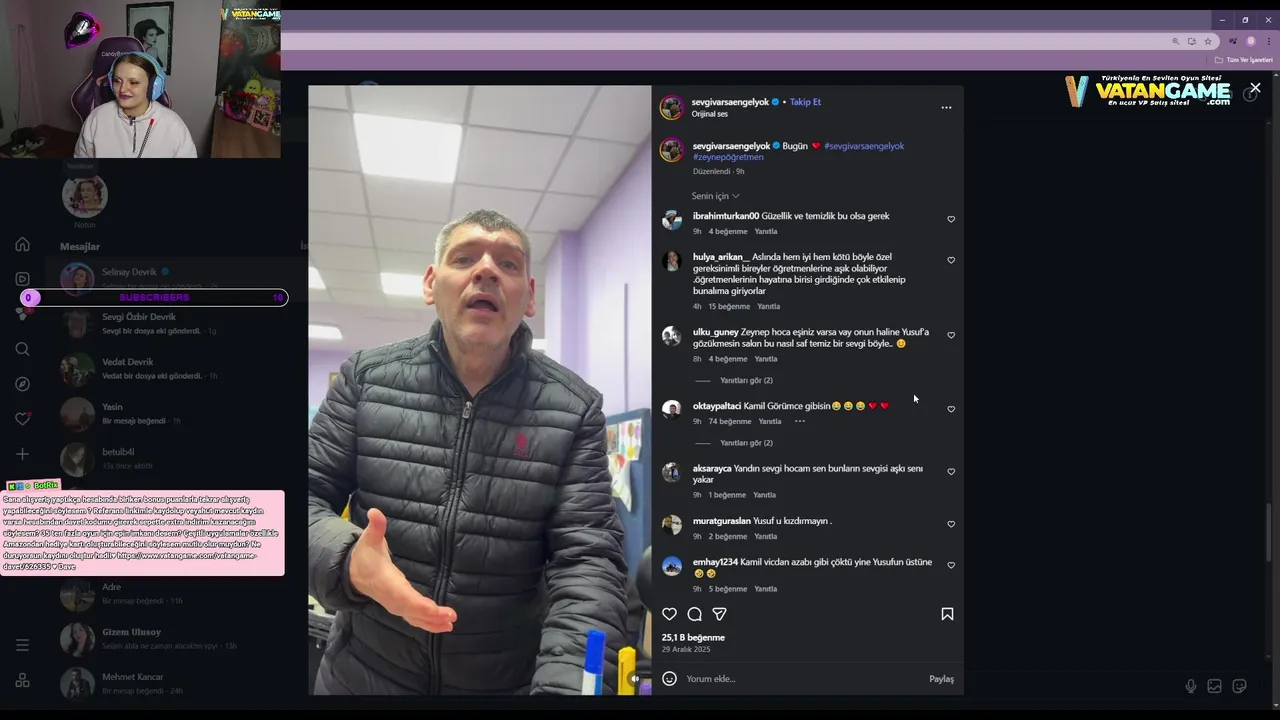Viewport: 1280px width, 720px height.
Task: Mute the video with the speaker icon
Action: point(634,678)
